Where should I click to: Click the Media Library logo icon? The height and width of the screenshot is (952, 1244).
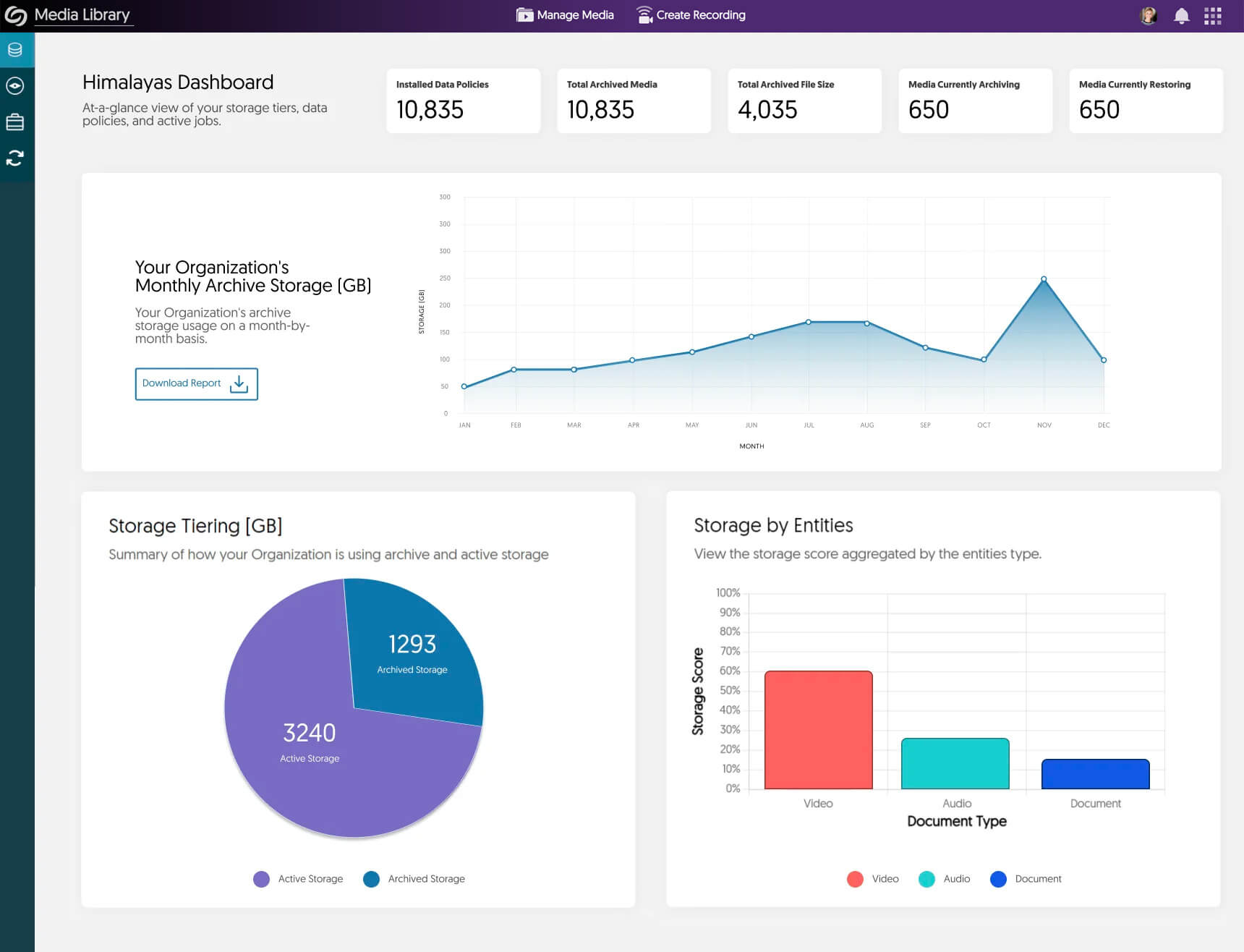(16, 16)
